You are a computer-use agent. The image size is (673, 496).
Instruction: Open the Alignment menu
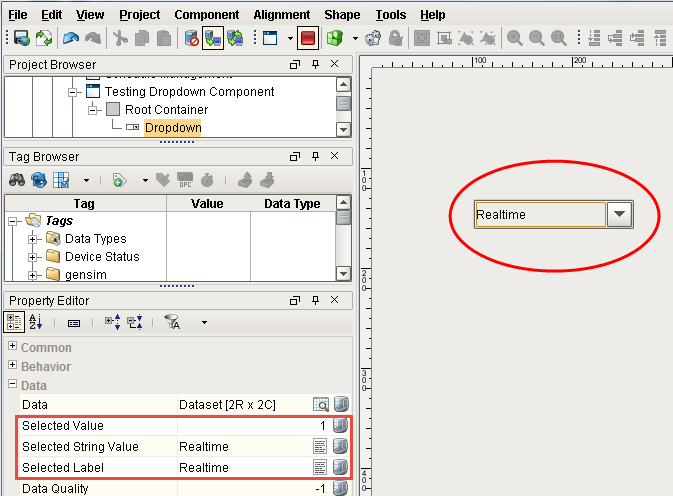[282, 15]
